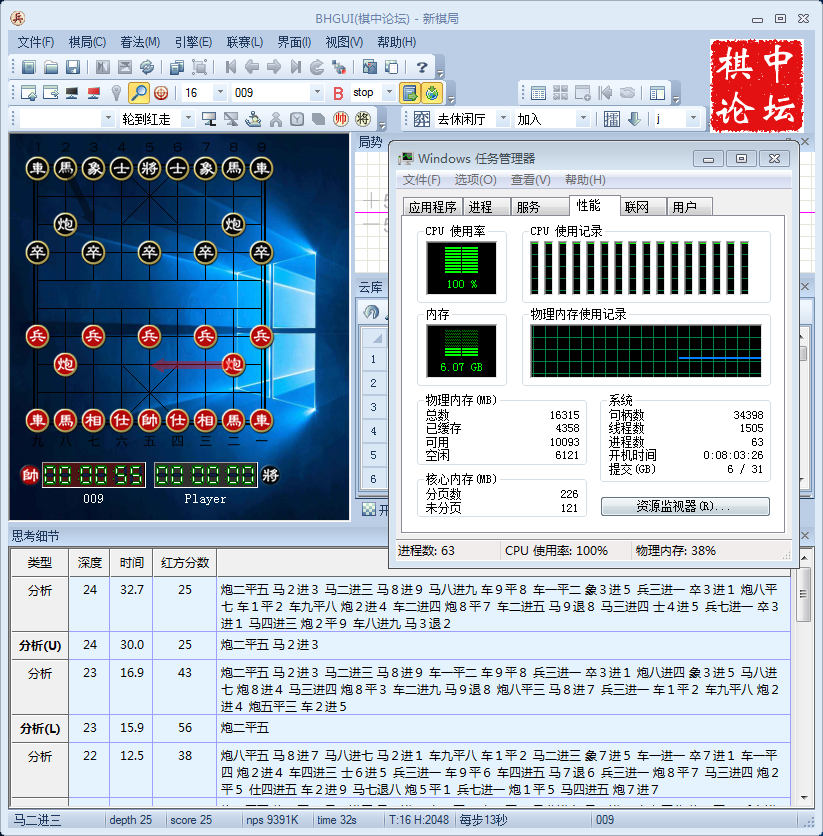This screenshot has height=836, width=823.
Task: Step forward one move with right arrow
Action: (x=274, y=67)
